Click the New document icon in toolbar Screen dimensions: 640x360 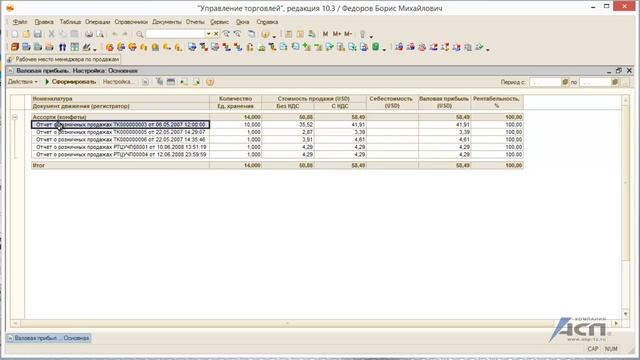tap(15, 34)
